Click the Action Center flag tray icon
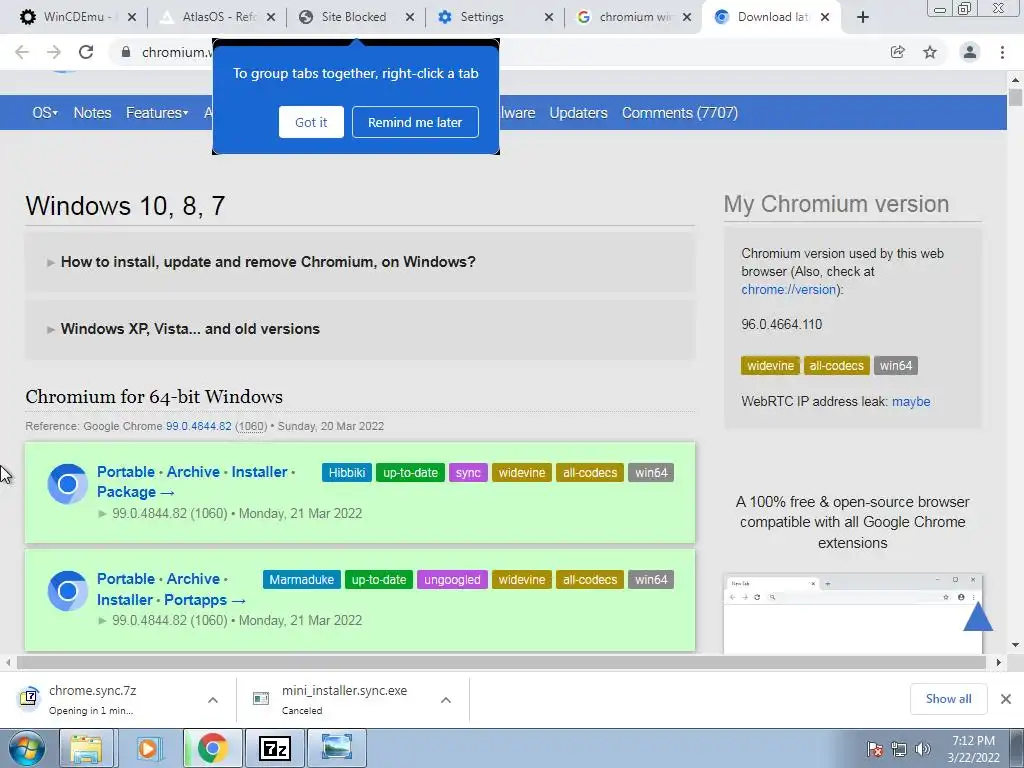This screenshot has height=768, width=1024. click(874, 750)
